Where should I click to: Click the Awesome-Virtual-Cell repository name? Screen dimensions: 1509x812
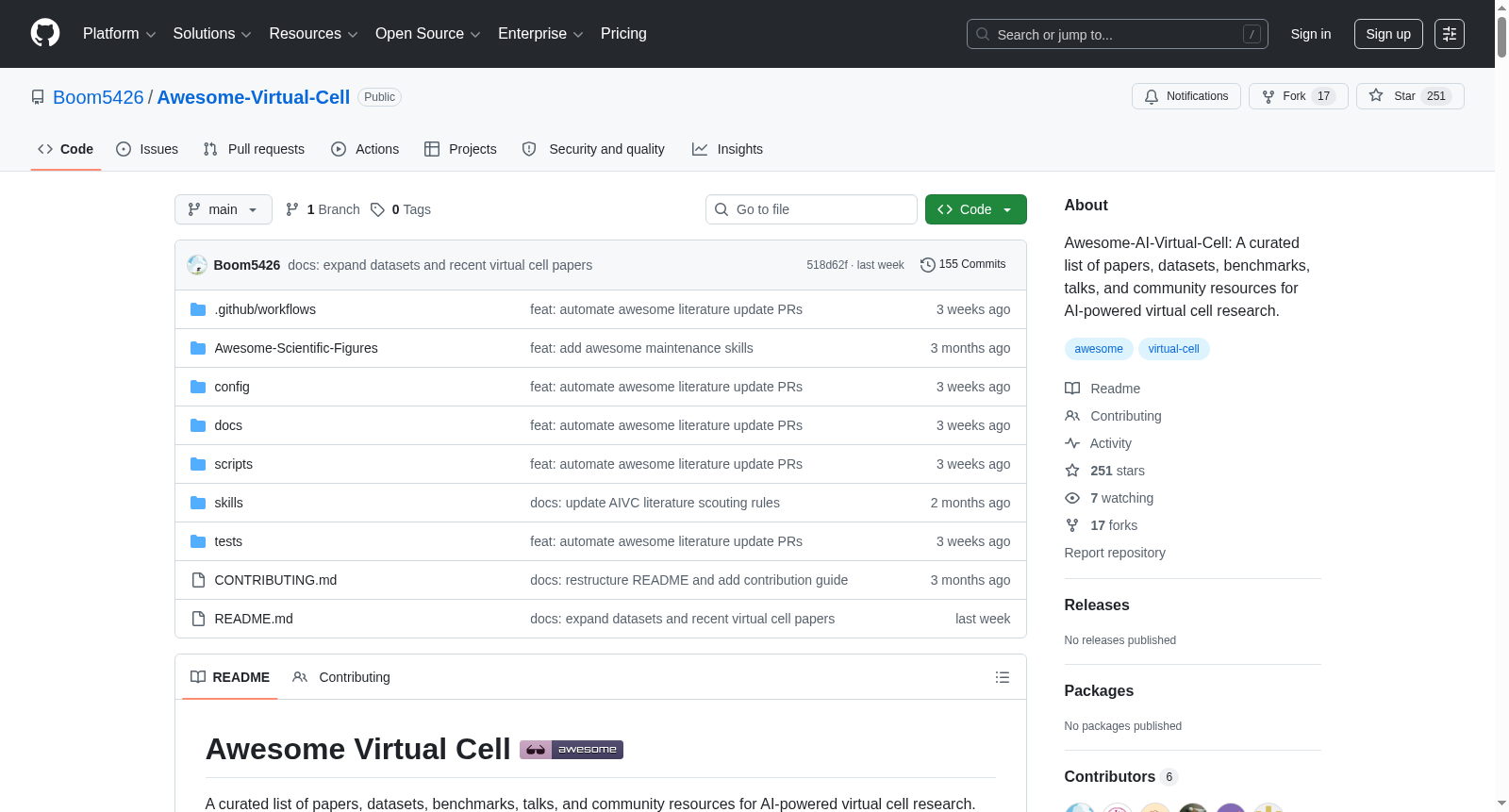(254, 97)
